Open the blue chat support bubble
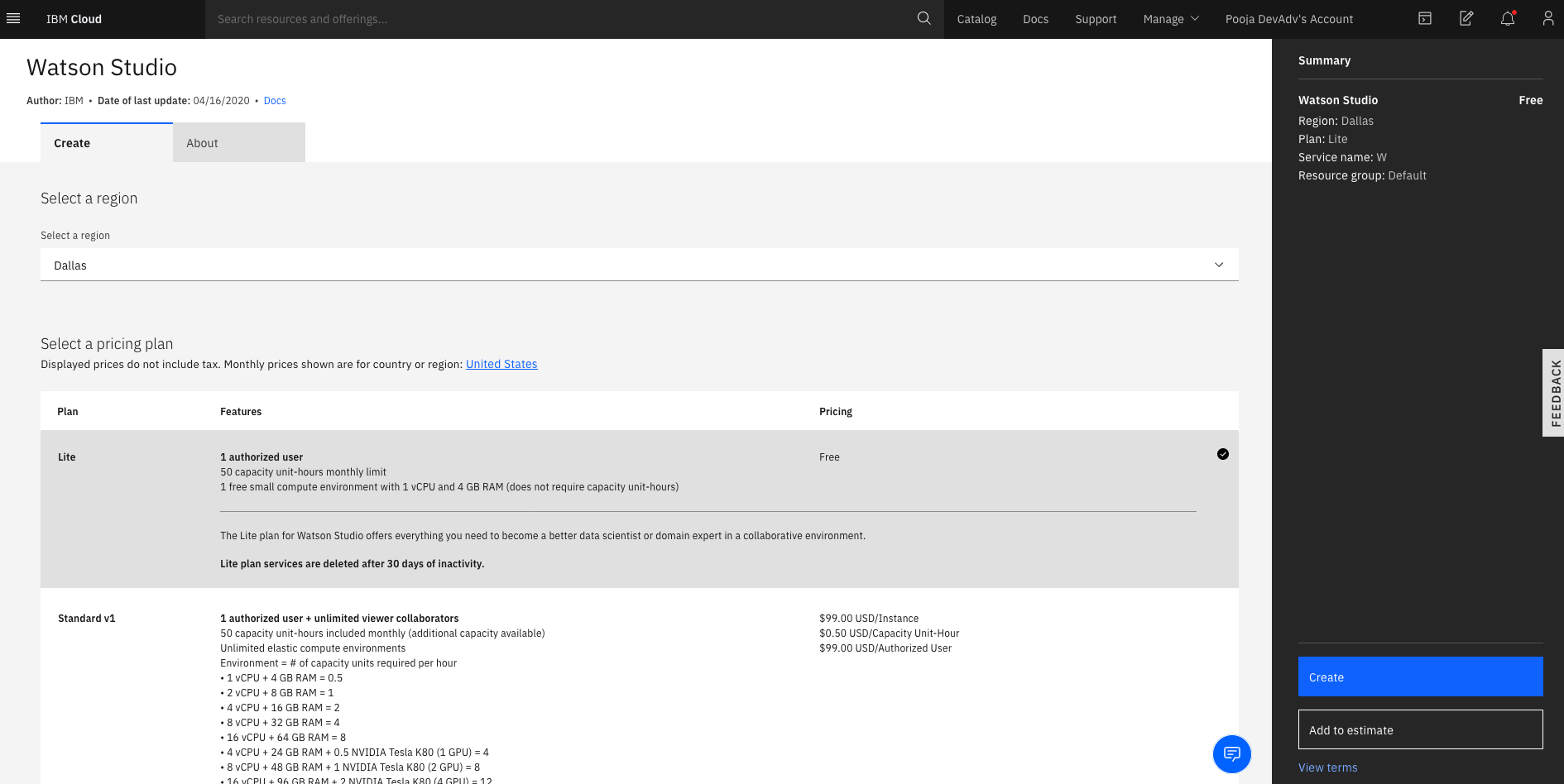This screenshot has width=1564, height=784. pos(1232,753)
